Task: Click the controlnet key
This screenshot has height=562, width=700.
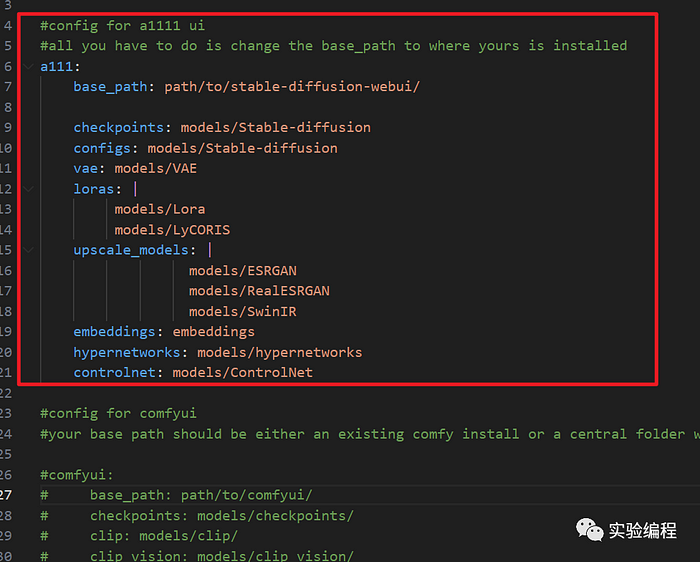Action: (114, 373)
